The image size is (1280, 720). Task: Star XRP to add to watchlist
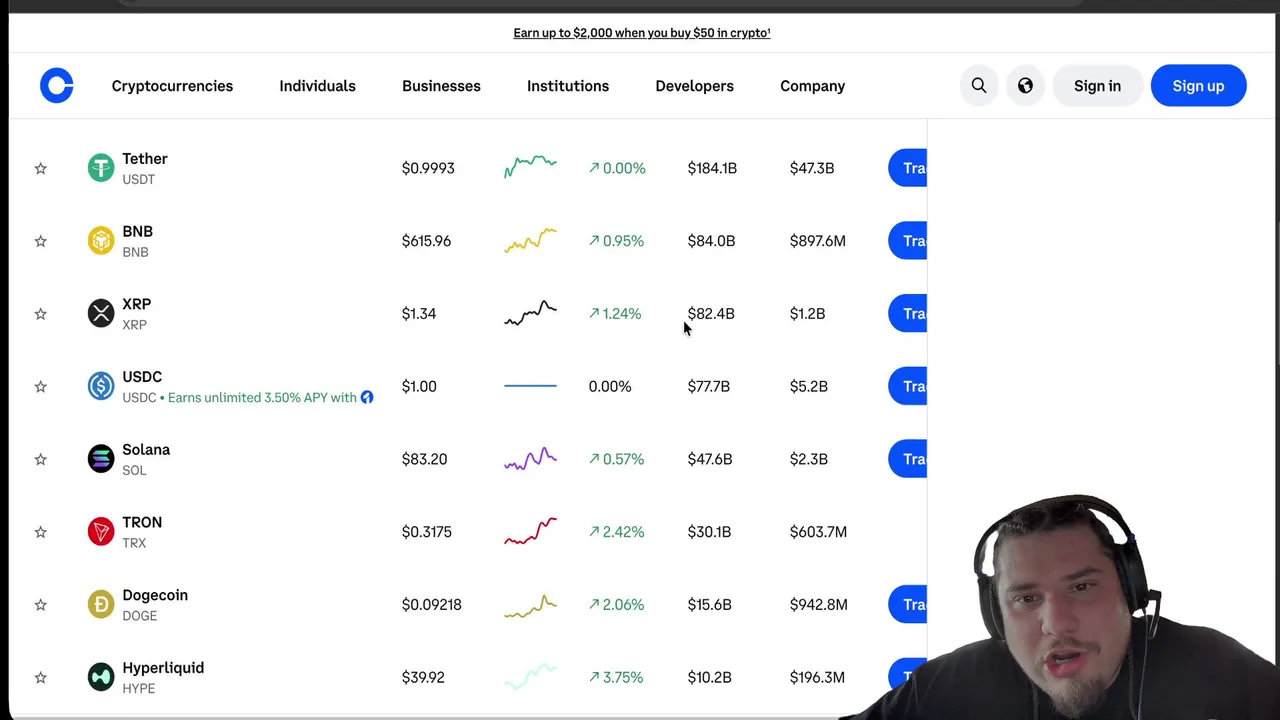(41, 314)
